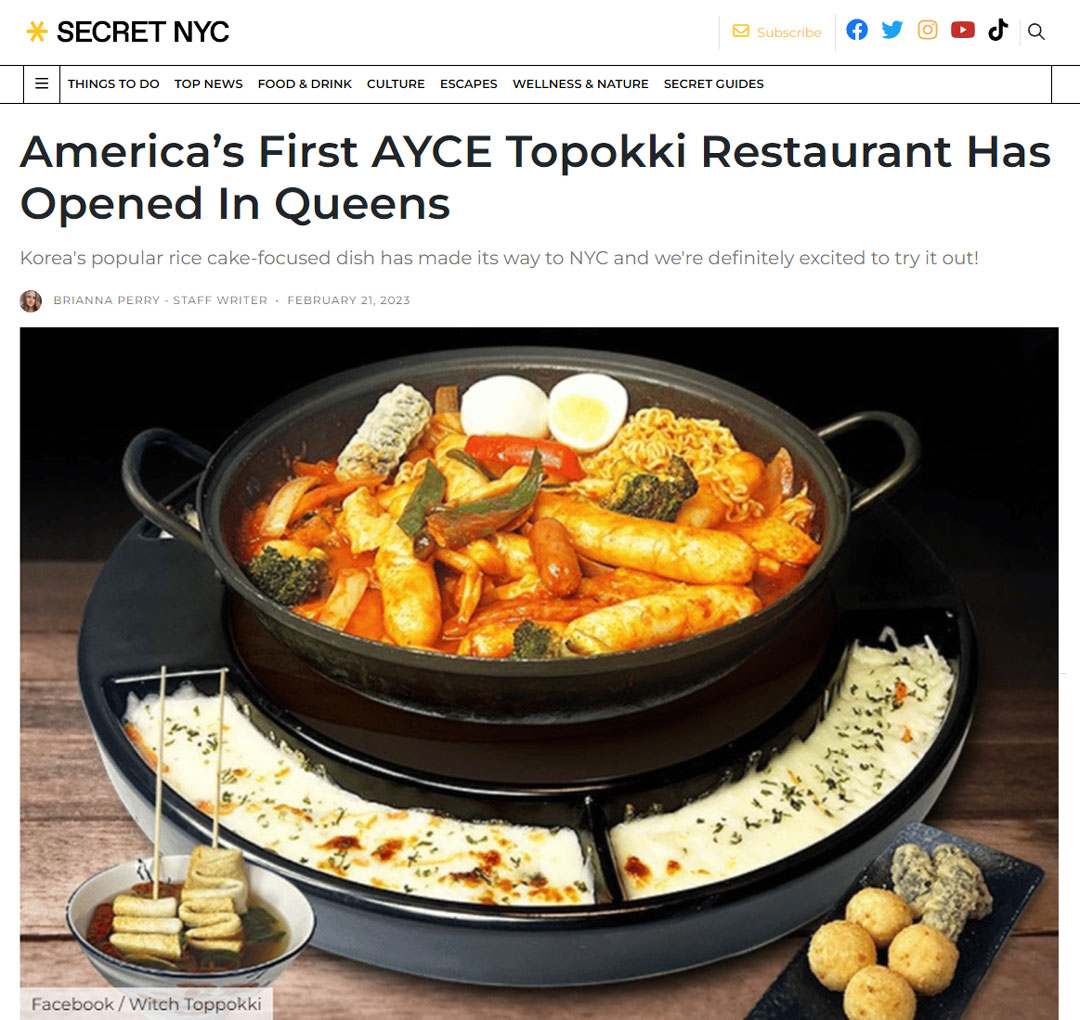Open Brianna Perry author link
The width and height of the screenshot is (1080, 1020).
tap(106, 300)
